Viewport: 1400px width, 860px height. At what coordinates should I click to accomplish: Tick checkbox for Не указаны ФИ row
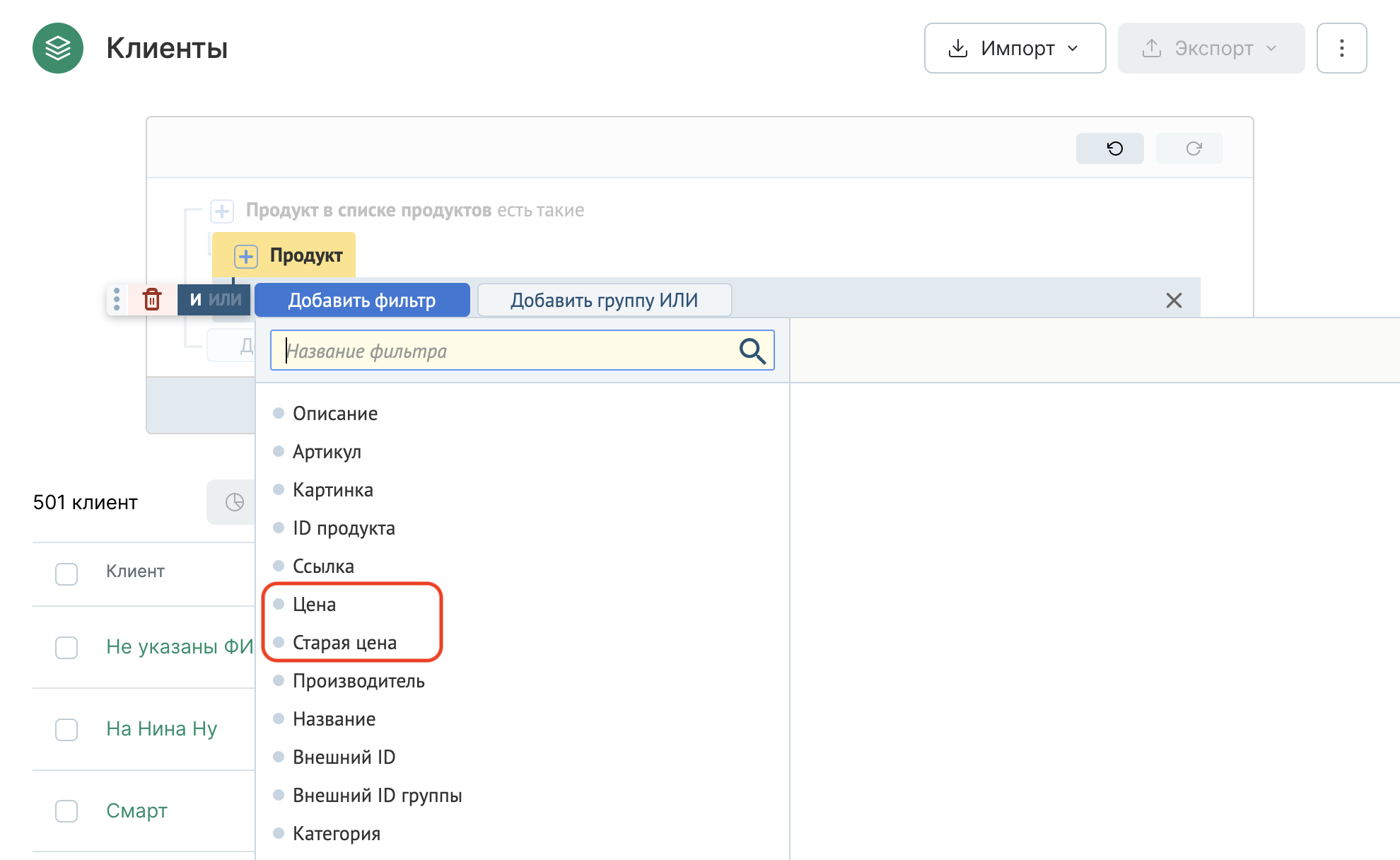pos(66,647)
